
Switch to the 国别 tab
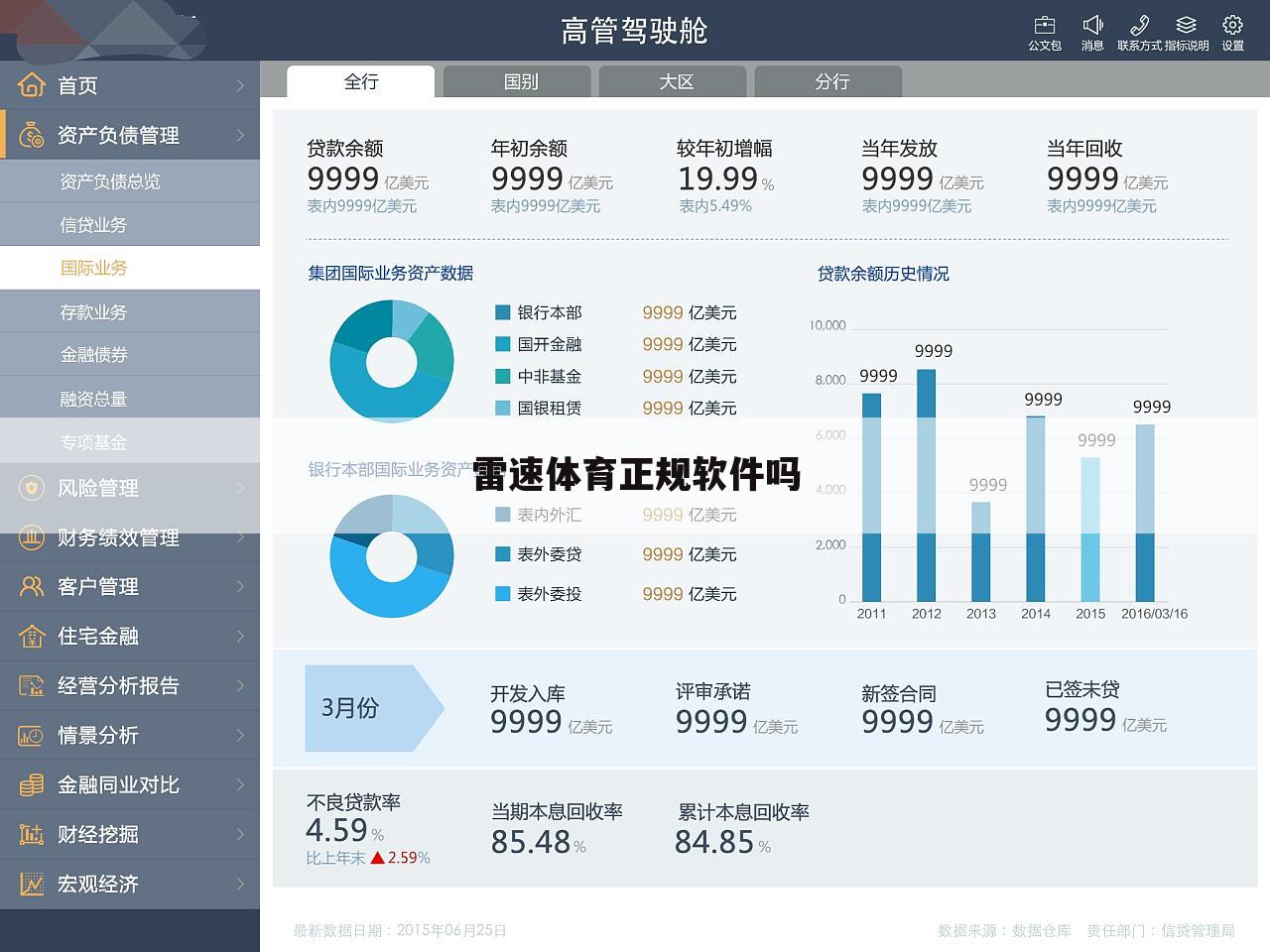point(518,81)
